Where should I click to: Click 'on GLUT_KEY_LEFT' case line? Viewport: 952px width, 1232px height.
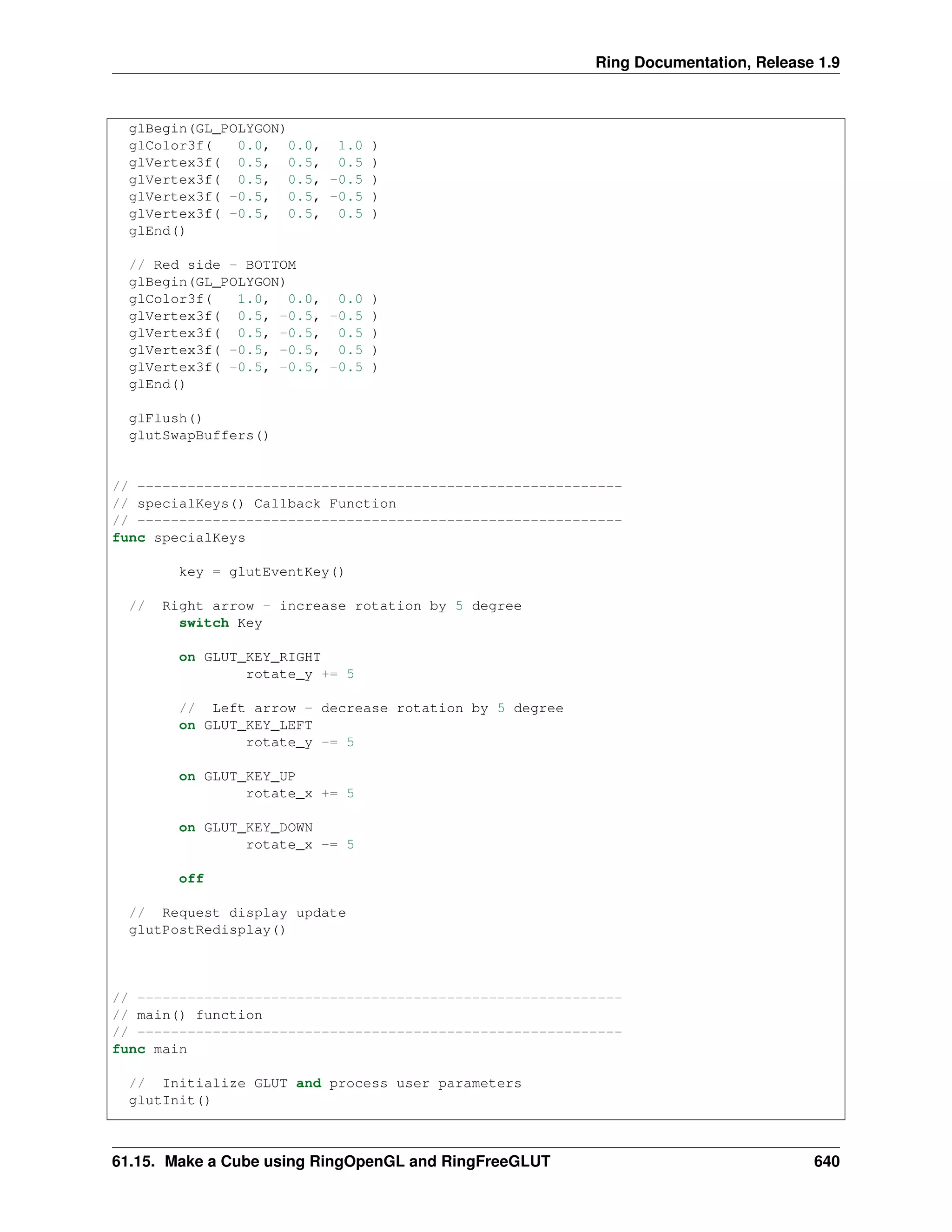(246, 725)
